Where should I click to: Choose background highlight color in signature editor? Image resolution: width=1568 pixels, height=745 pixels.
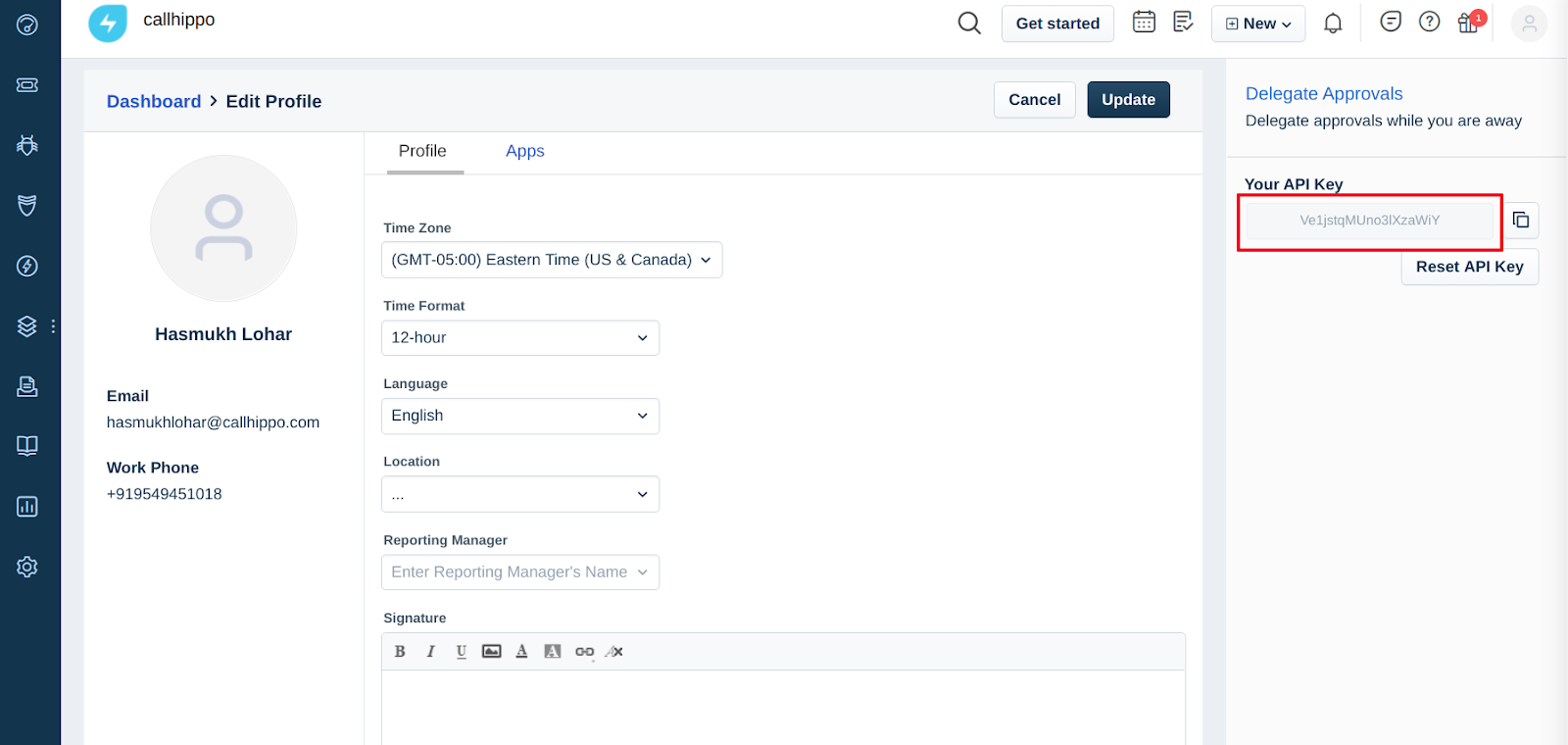click(x=553, y=652)
